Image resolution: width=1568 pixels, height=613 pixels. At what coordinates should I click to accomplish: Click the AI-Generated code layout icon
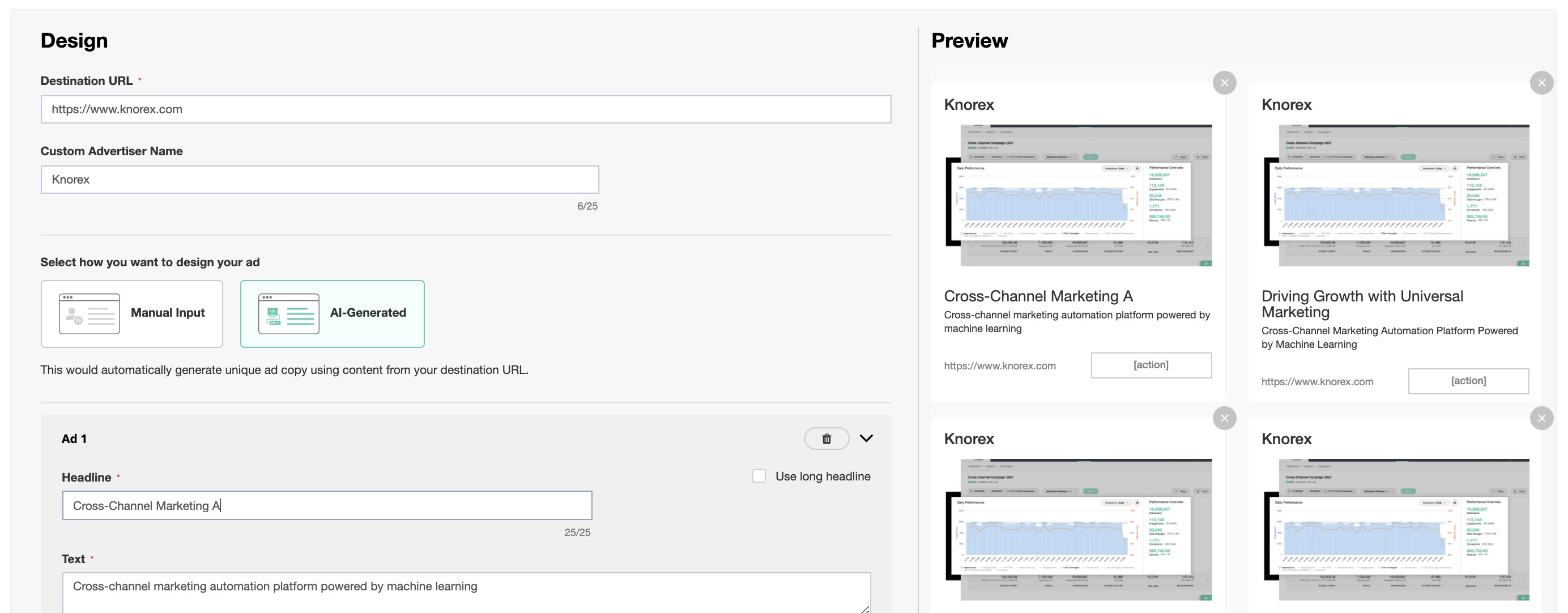(288, 313)
